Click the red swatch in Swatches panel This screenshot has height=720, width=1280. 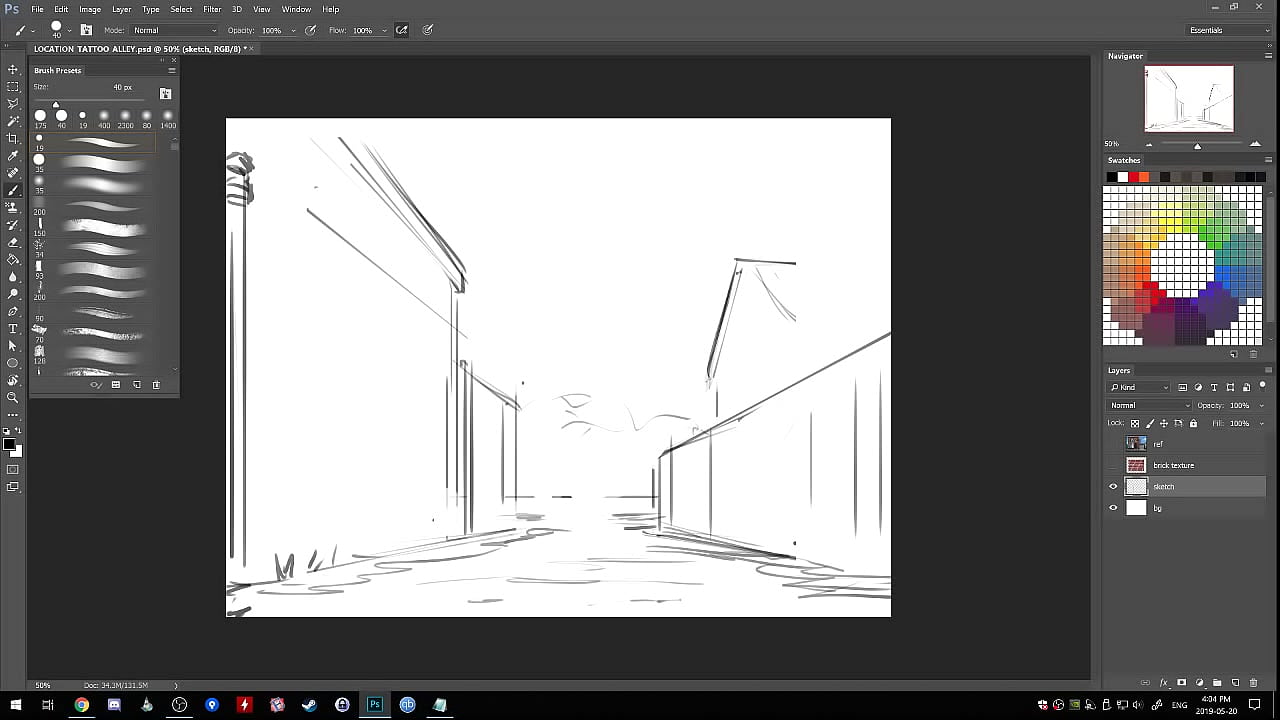click(1133, 177)
